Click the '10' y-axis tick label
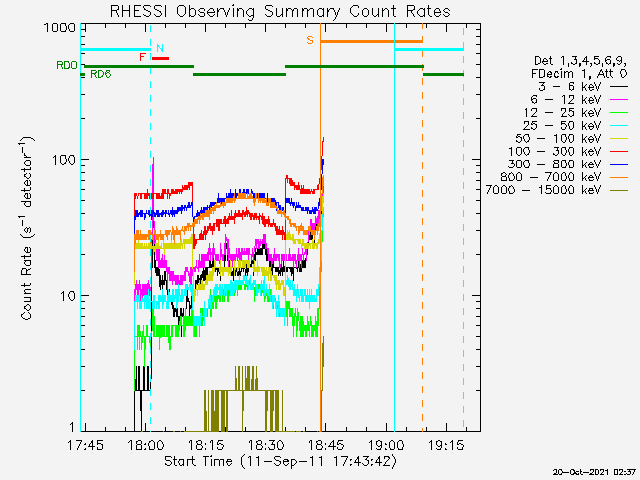The image size is (640, 480). coord(67,296)
